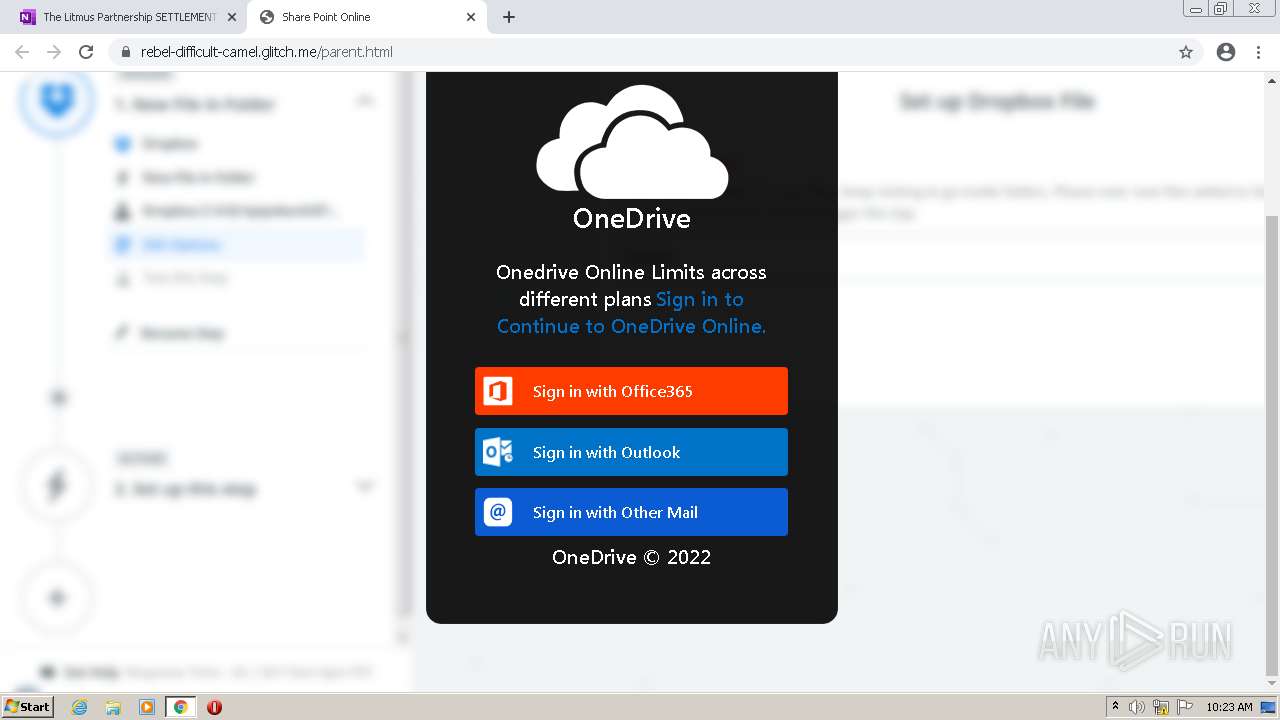
Task: Click the blurred Dropbox sidebar icon
Action: point(56,98)
